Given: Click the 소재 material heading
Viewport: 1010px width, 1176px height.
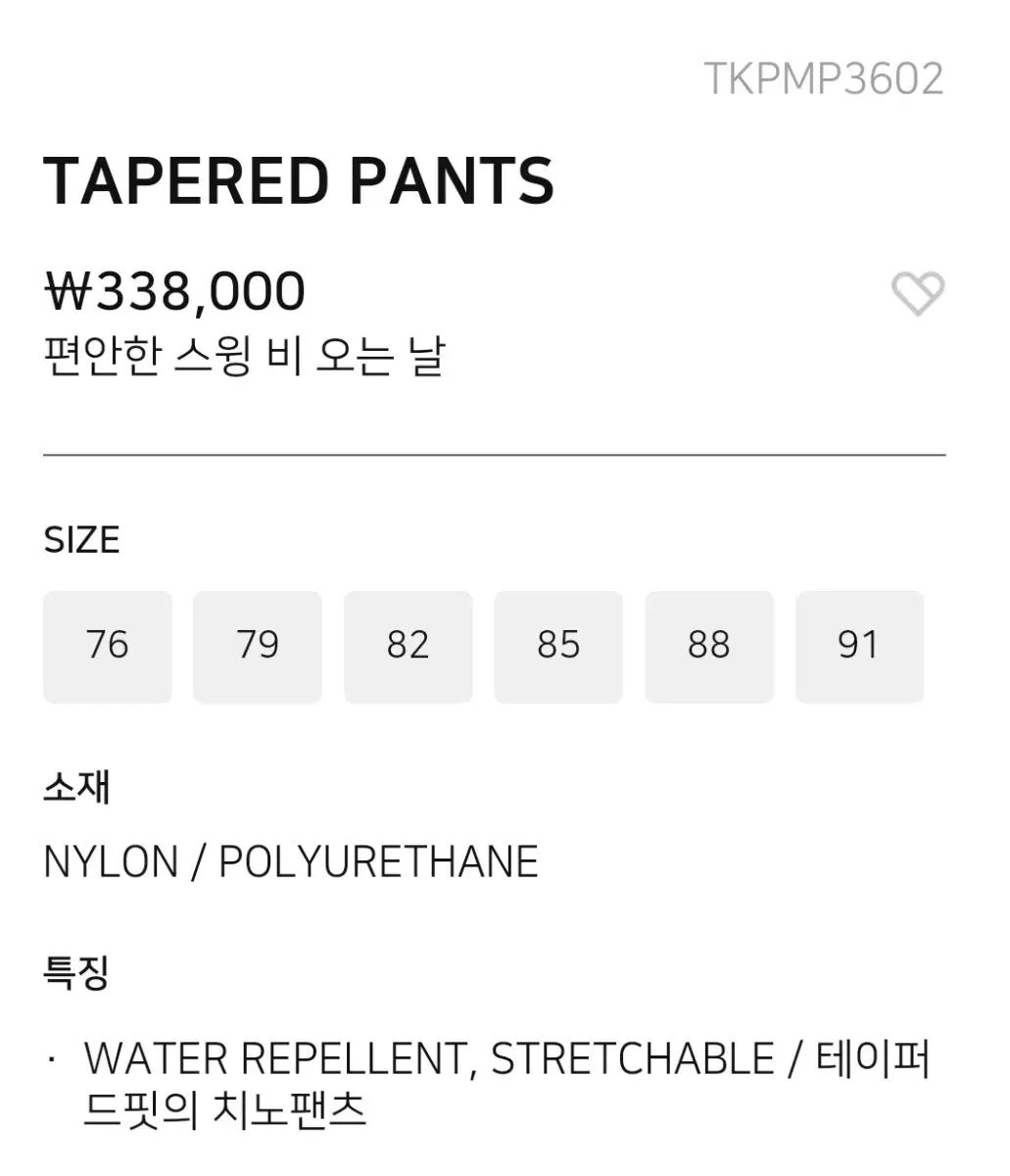Looking at the screenshot, I should pos(76,787).
